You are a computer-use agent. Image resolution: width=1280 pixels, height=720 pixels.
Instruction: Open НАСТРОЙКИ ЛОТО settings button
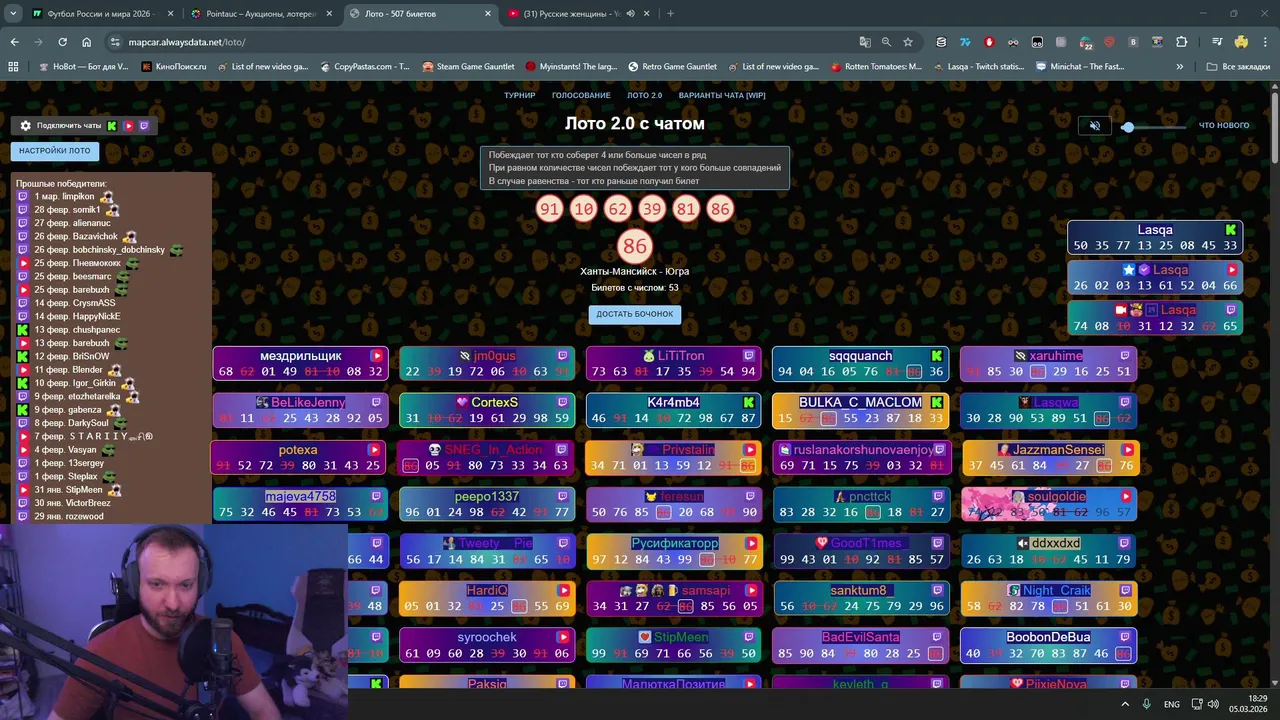pos(54,151)
